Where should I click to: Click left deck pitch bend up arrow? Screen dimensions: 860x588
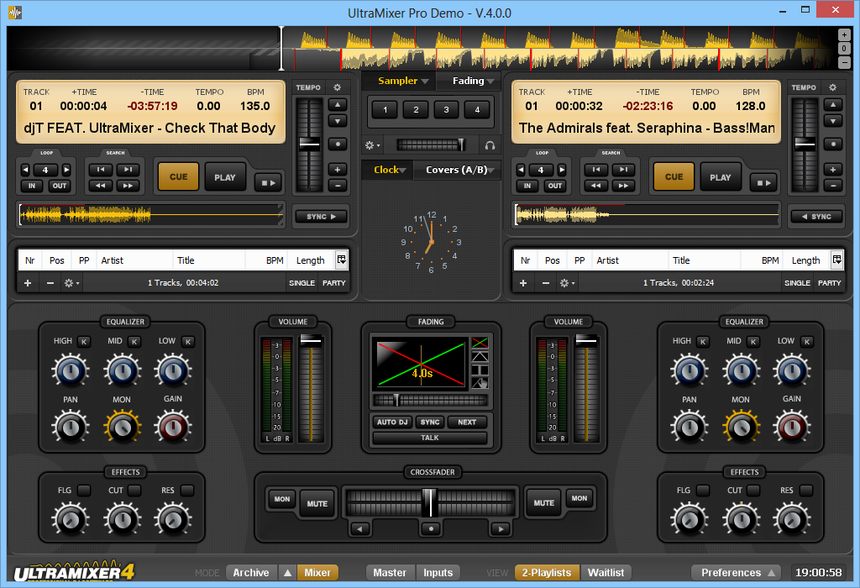[x=337, y=104]
